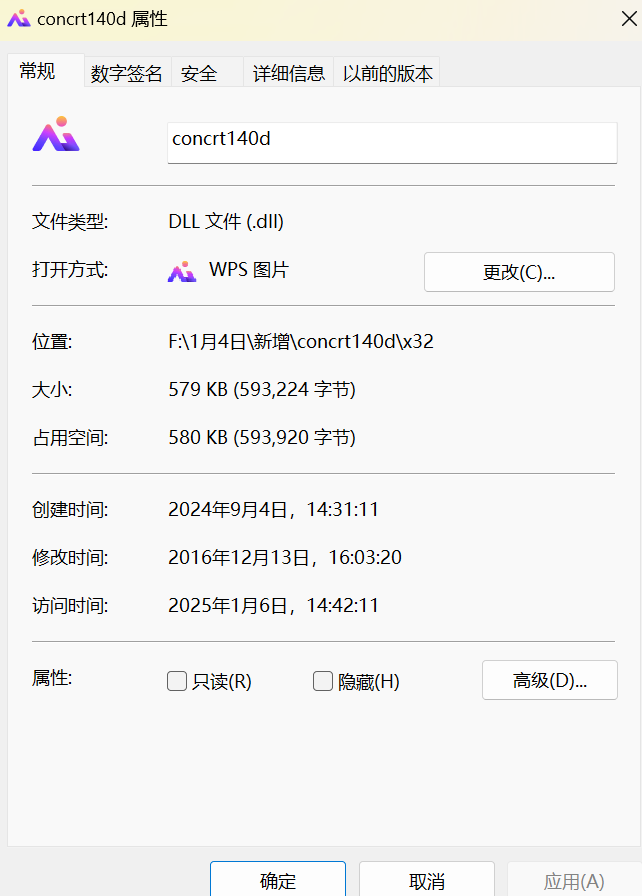Click the location path F:\1月4日\新增\concrt140d\x32
Screen dimensions: 642x896
click(301, 342)
